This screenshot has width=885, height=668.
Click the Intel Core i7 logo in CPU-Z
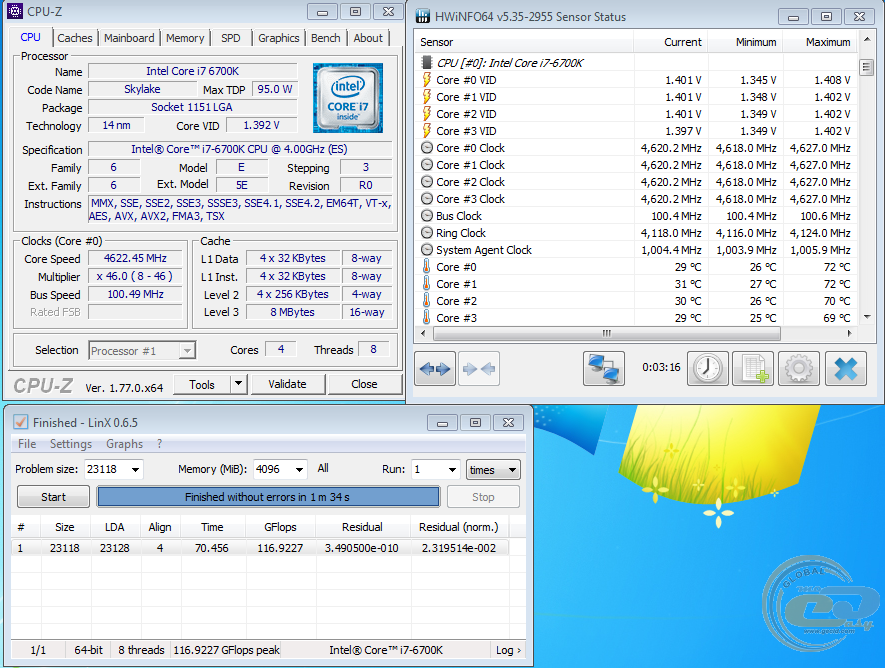(x=348, y=98)
